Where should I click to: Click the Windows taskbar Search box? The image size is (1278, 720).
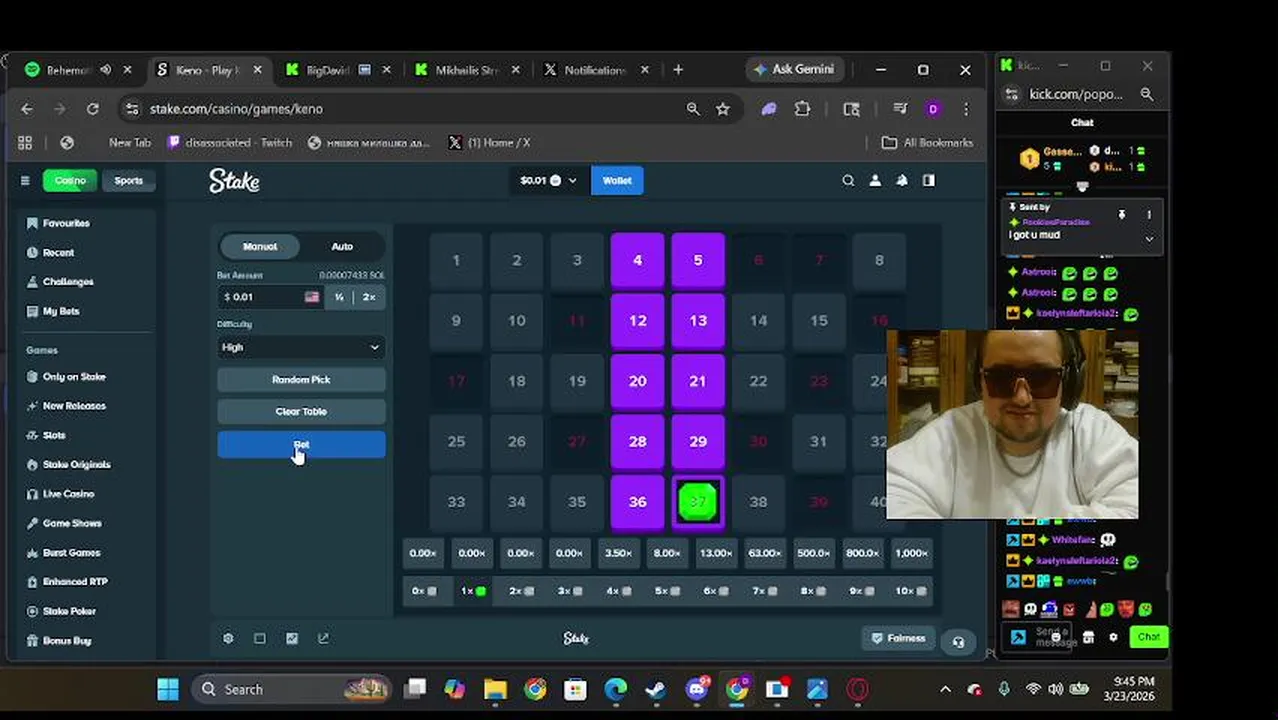click(293, 689)
